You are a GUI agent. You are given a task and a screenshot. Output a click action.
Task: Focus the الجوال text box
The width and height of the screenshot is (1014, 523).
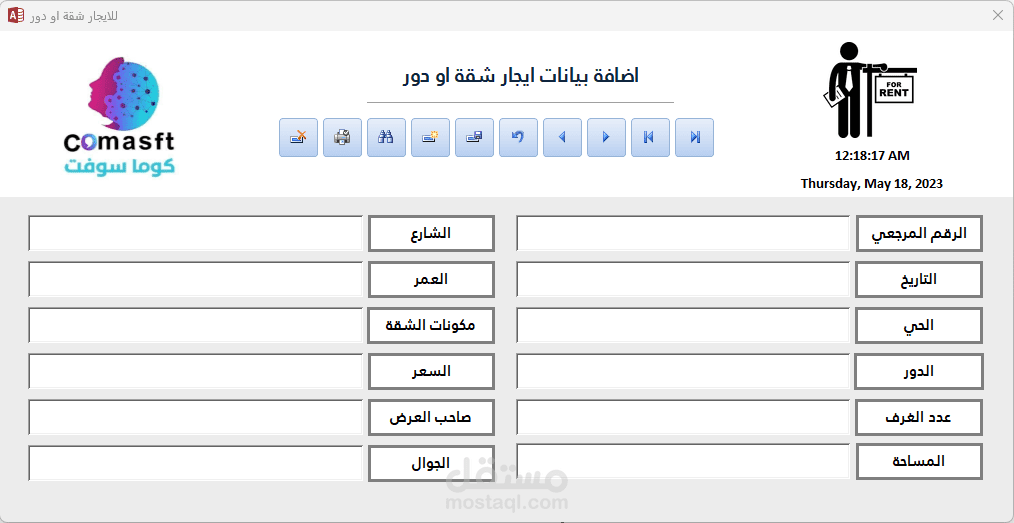pyautogui.click(x=195, y=463)
